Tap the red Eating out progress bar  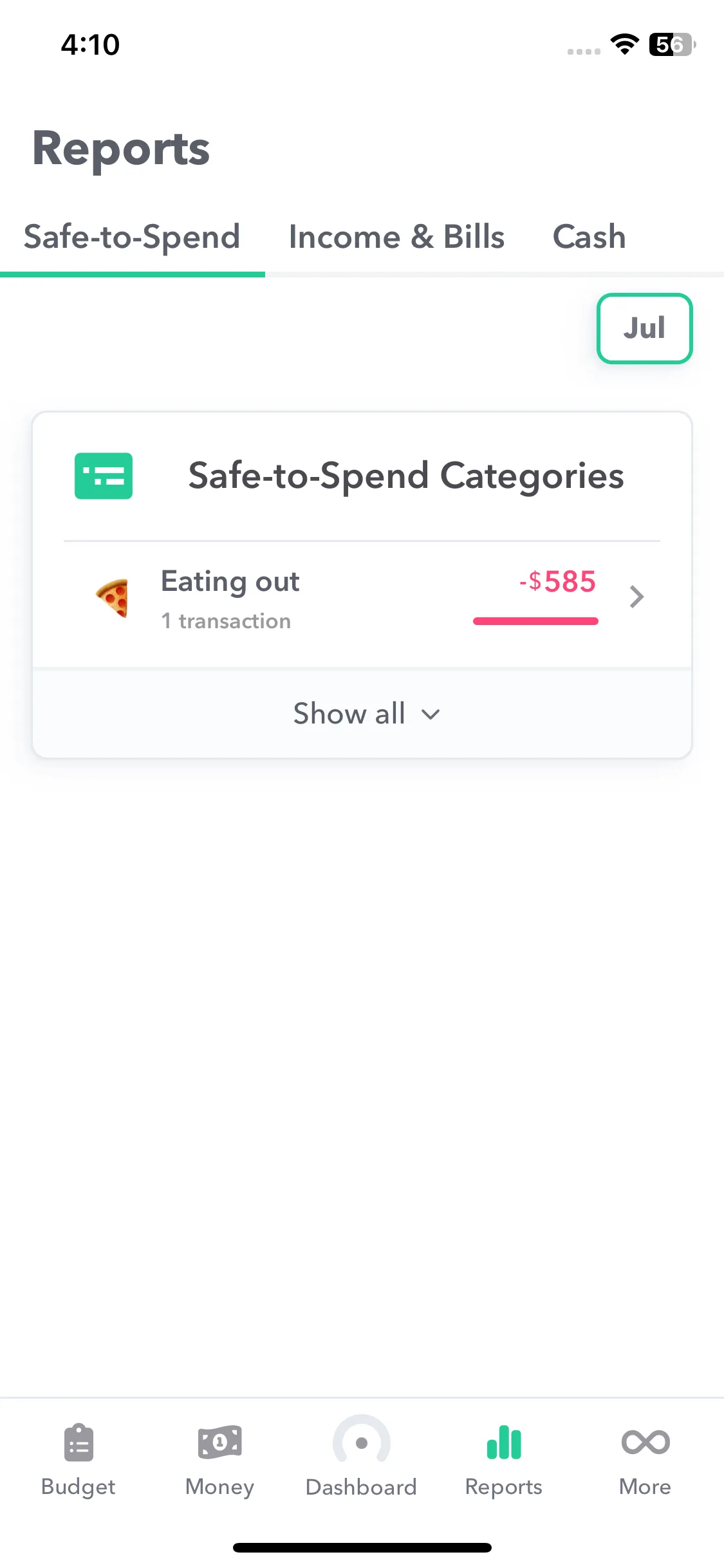[535, 621]
